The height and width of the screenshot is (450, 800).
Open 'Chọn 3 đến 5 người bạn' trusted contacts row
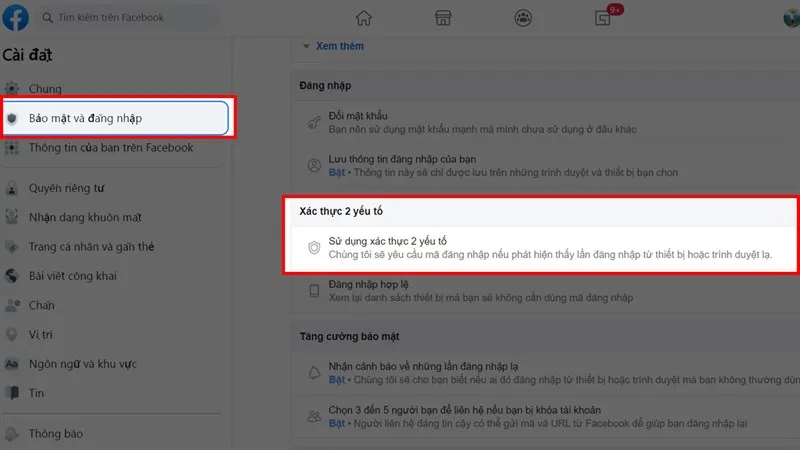546,416
